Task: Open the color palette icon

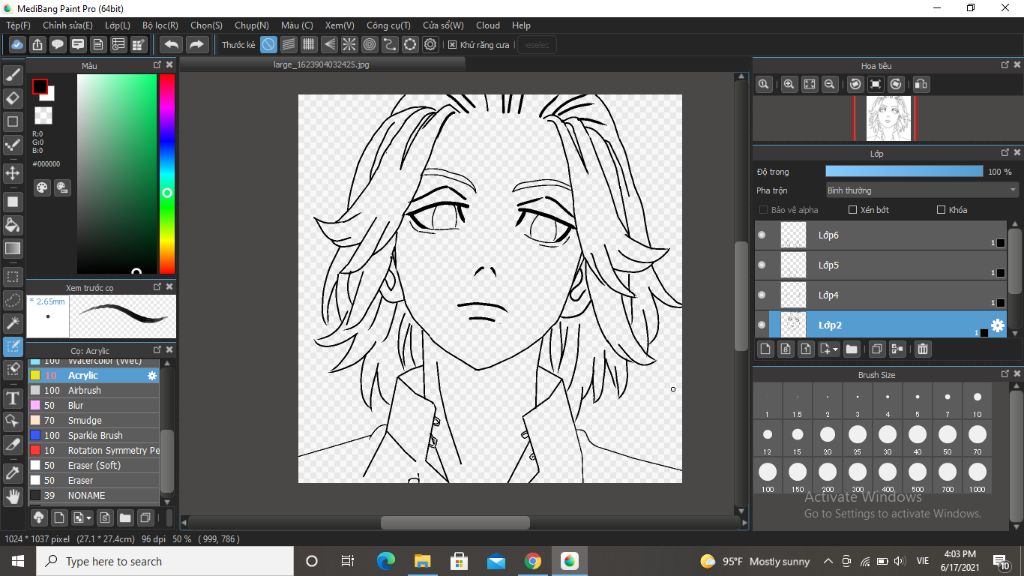Action: [x=42, y=188]
